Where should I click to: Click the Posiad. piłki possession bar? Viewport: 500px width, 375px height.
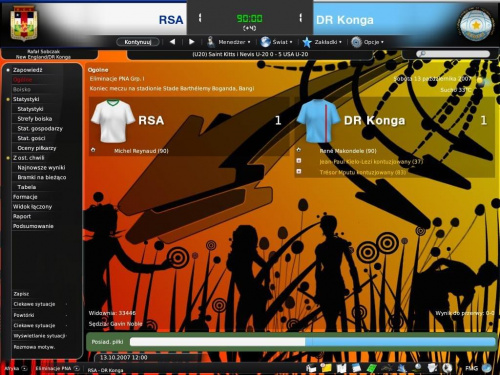click(x=313, y=342)
